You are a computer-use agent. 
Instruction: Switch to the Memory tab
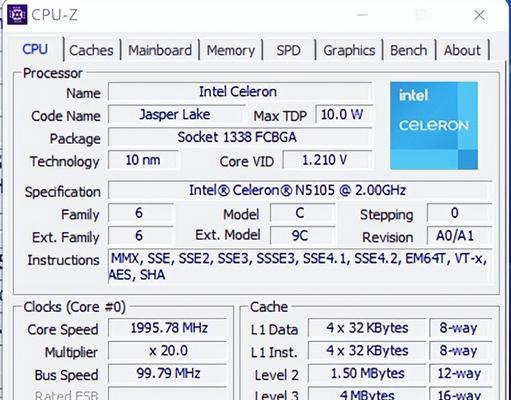click(x=231, y=50)
